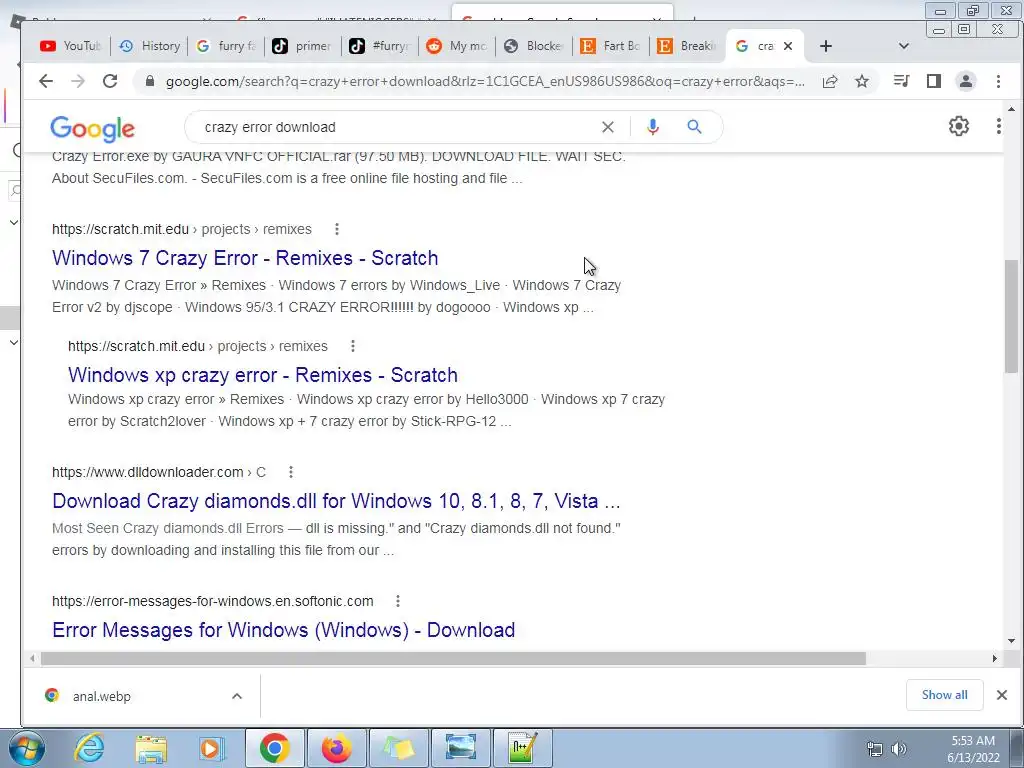This screenshot has height=768, width=1024.
Task: Click the scroll right arrow
Action: coord(995,658)
